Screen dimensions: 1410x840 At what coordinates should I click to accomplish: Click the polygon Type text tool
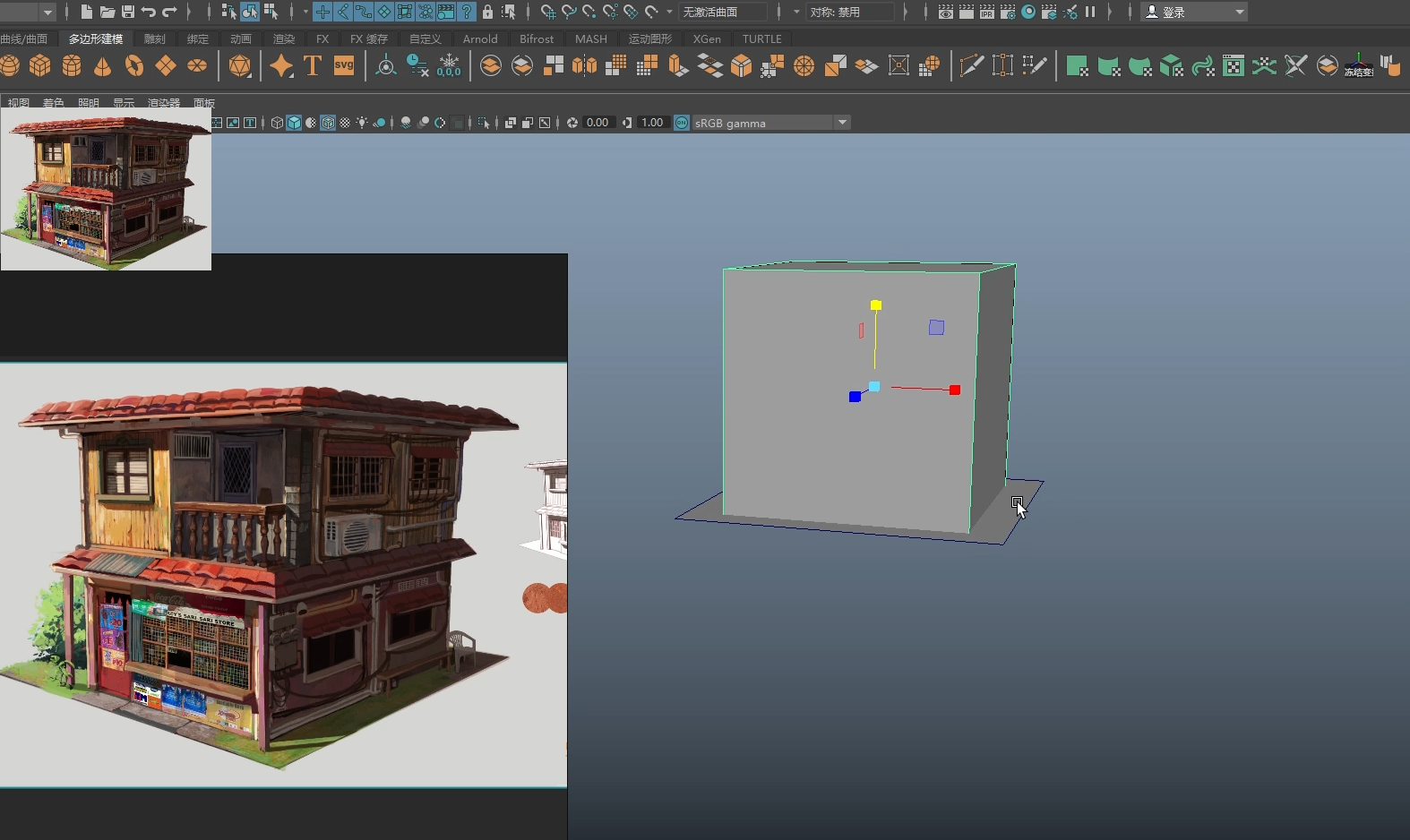(x=313, y=65)
